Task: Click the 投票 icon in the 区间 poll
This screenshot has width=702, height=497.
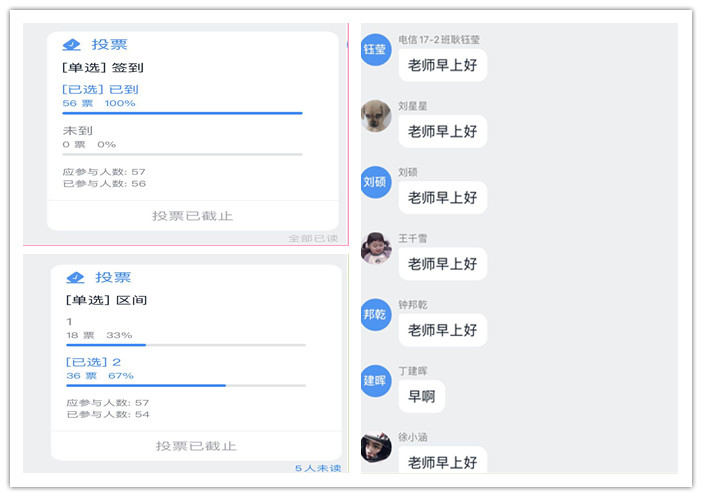Action: point(75,277)
